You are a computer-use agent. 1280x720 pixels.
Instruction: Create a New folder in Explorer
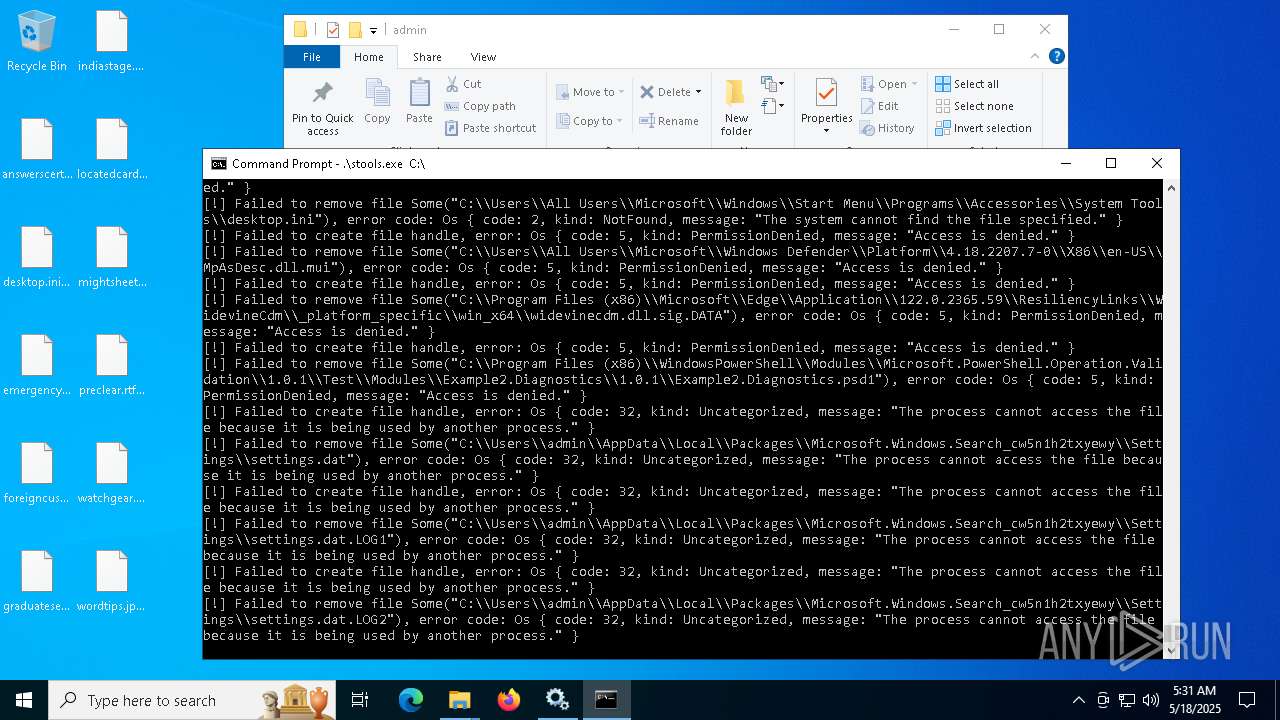click(x=736, y=108)
